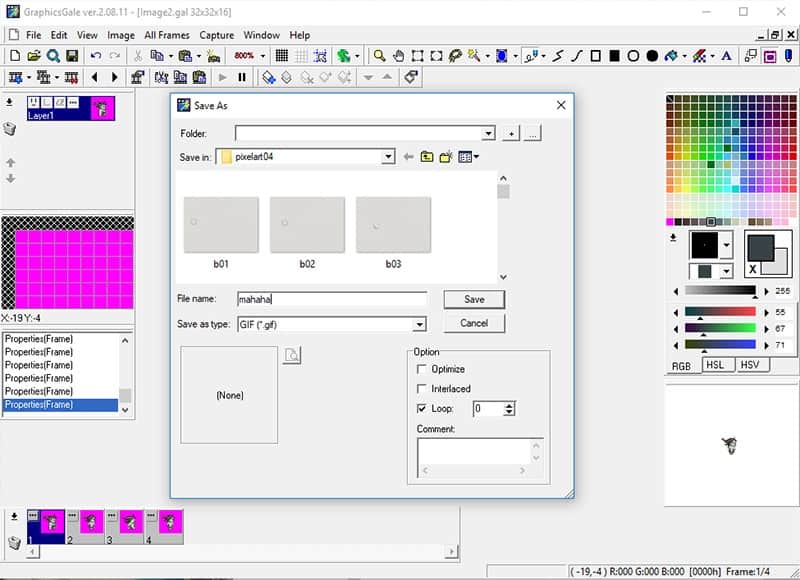Expand the Save in pixelart04 dropdown
This screenshot has height=580, width=800.
click(388, 156)
